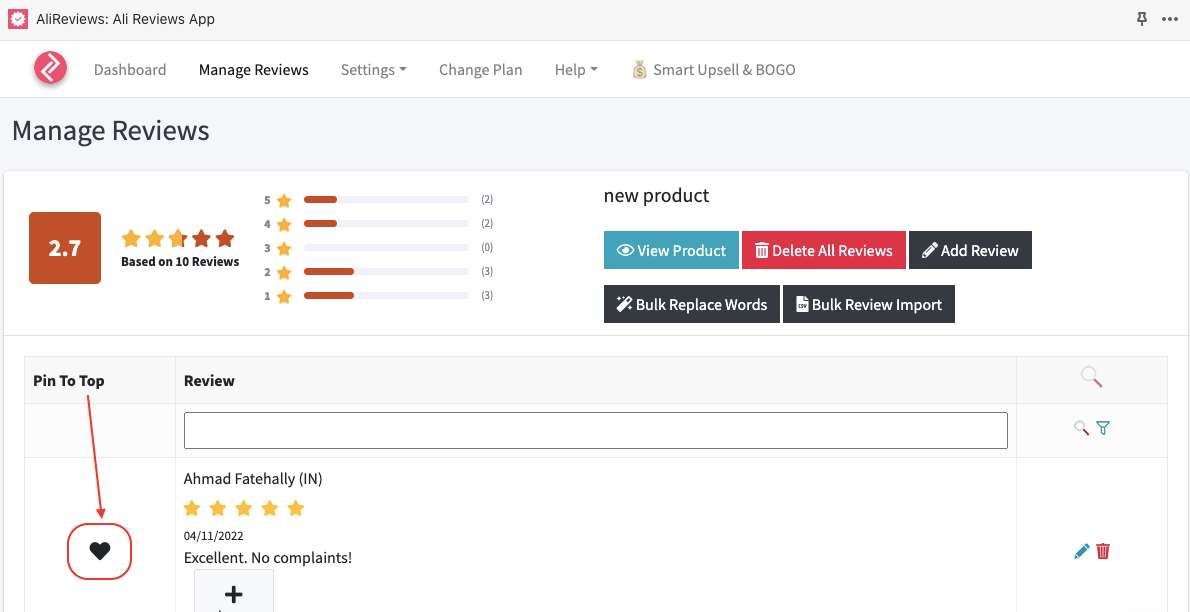Expand the Help dropdown menu
Viewport: 1190px width, 612px height.
(575, 70)
